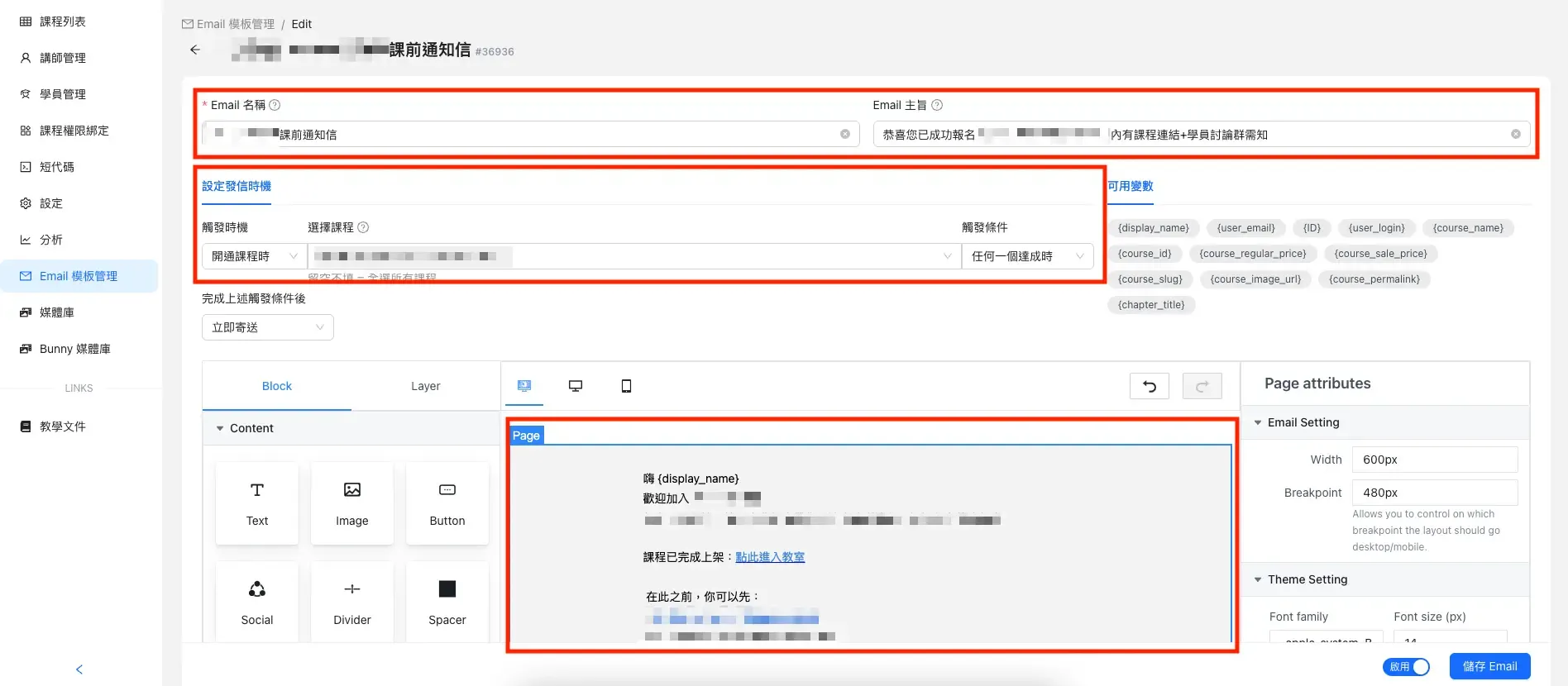Click the 媒體庫 icon in sidebar
The width and height of the screenshot is (1568, 686).
click(26, 312)
